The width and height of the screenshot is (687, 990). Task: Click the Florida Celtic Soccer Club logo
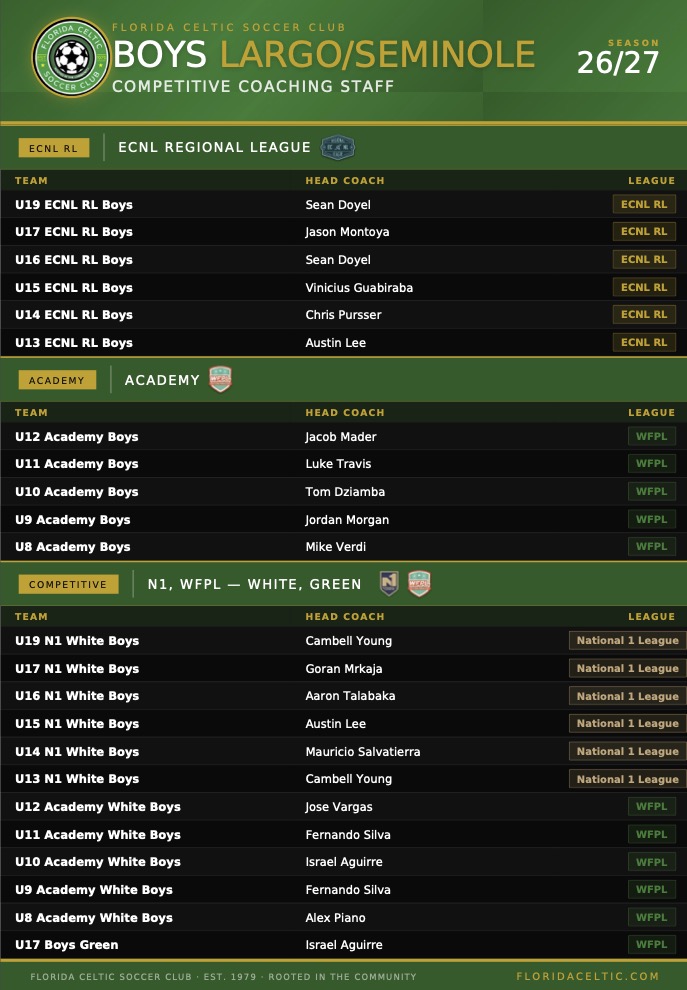point(69,59)
